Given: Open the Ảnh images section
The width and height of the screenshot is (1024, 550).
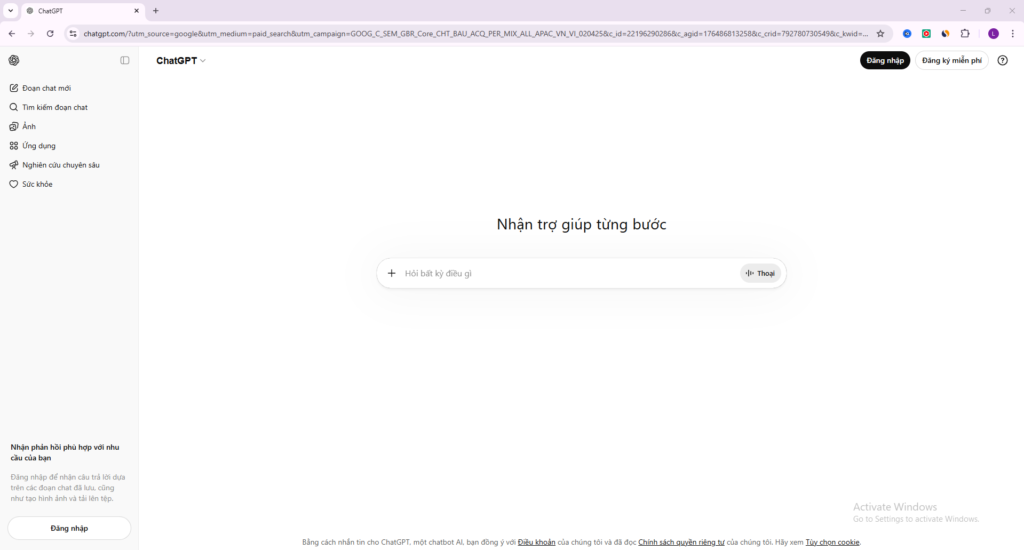Looking at the screenshot, I should 29,126.
